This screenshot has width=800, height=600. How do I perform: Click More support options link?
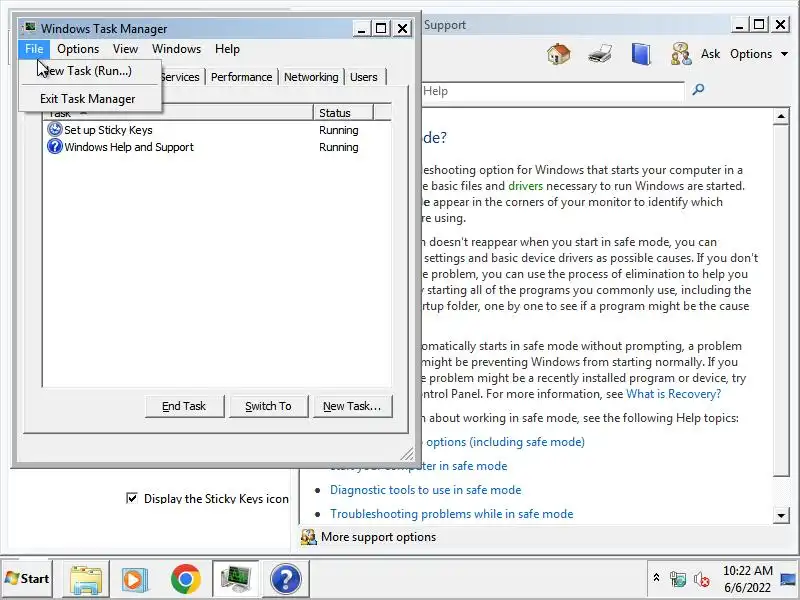[378, 537]
